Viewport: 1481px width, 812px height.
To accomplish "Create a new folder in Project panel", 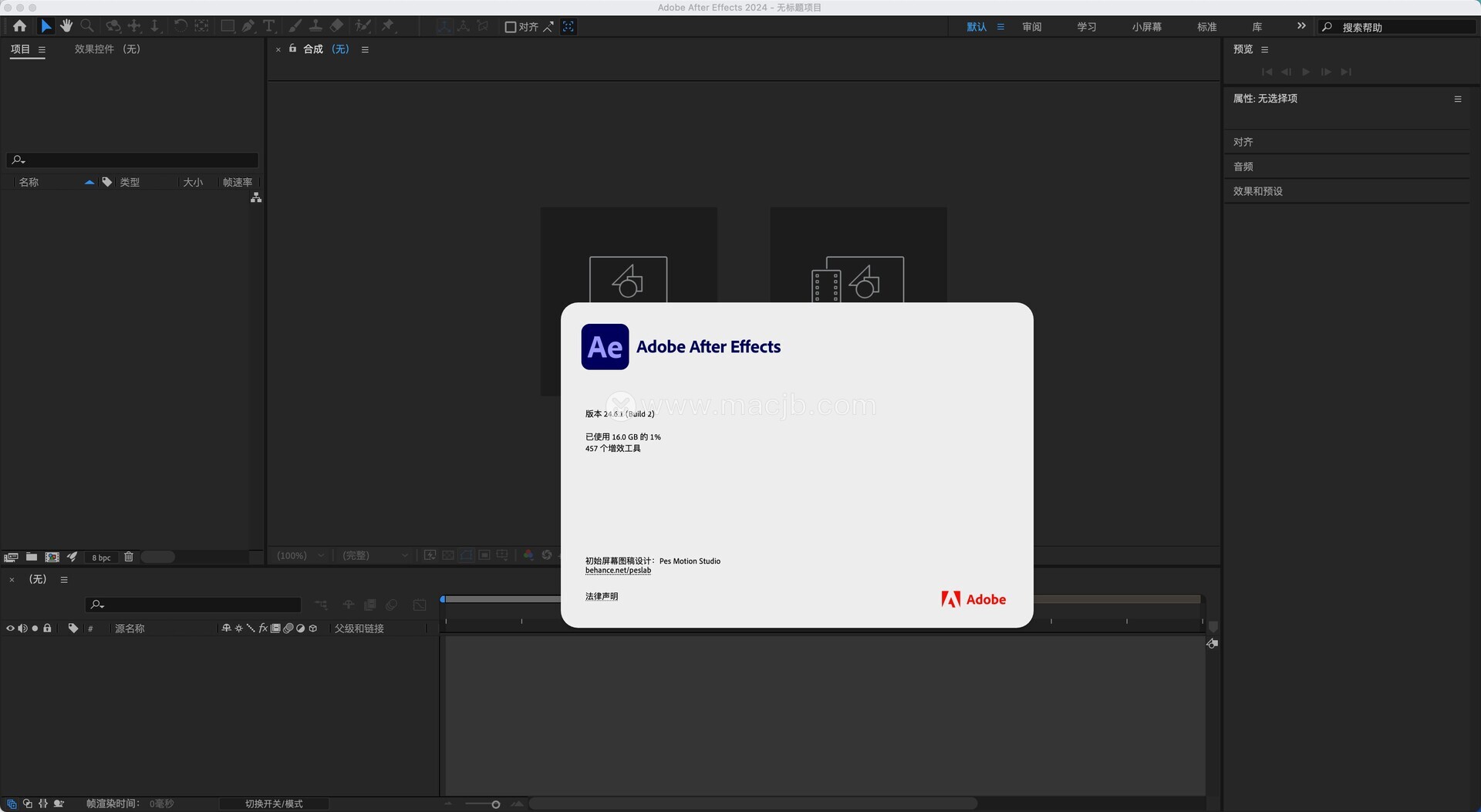I will coord(32,557).
